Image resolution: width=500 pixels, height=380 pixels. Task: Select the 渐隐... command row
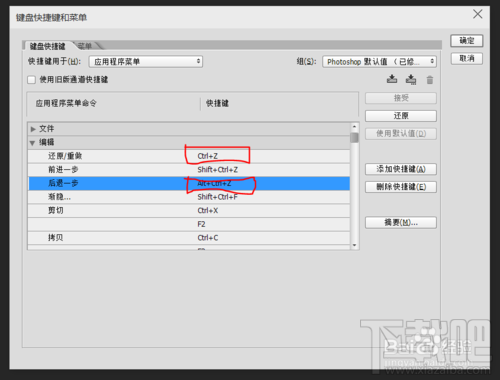(189, 197)
